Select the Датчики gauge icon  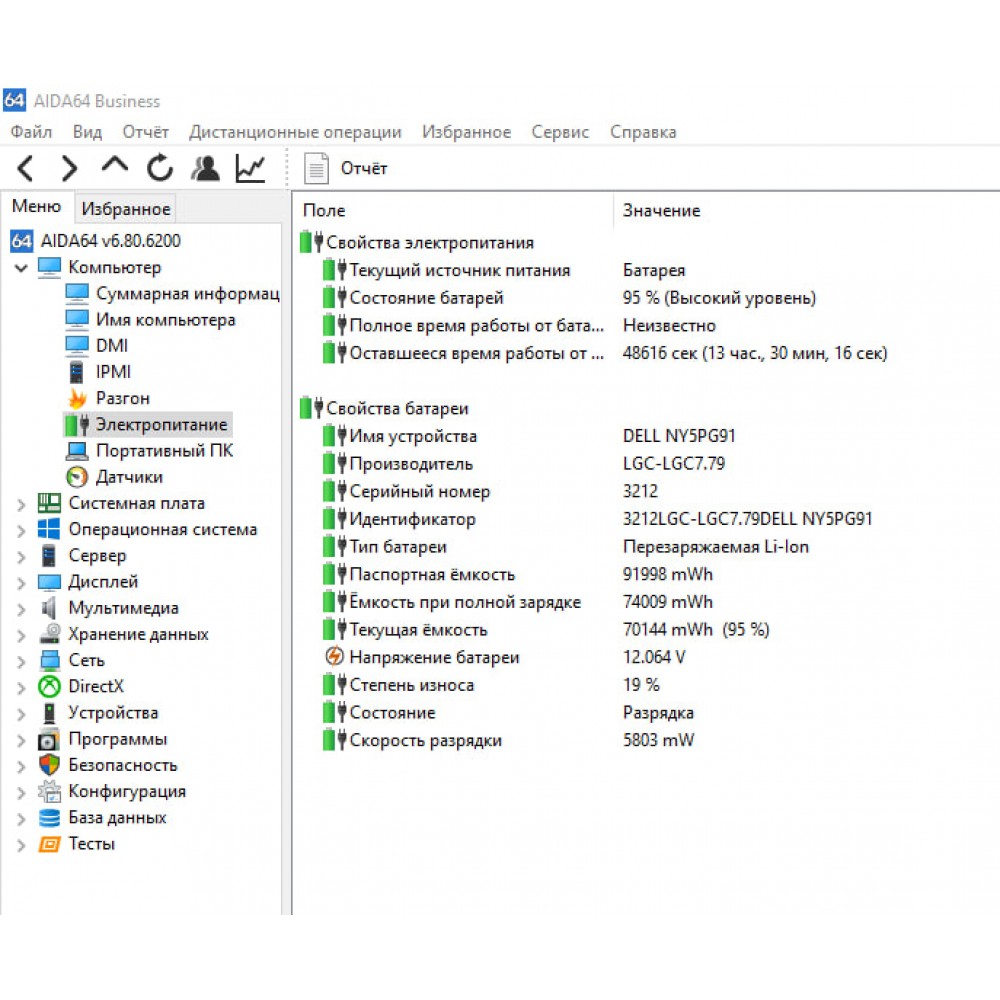click(x=77, y=477)
